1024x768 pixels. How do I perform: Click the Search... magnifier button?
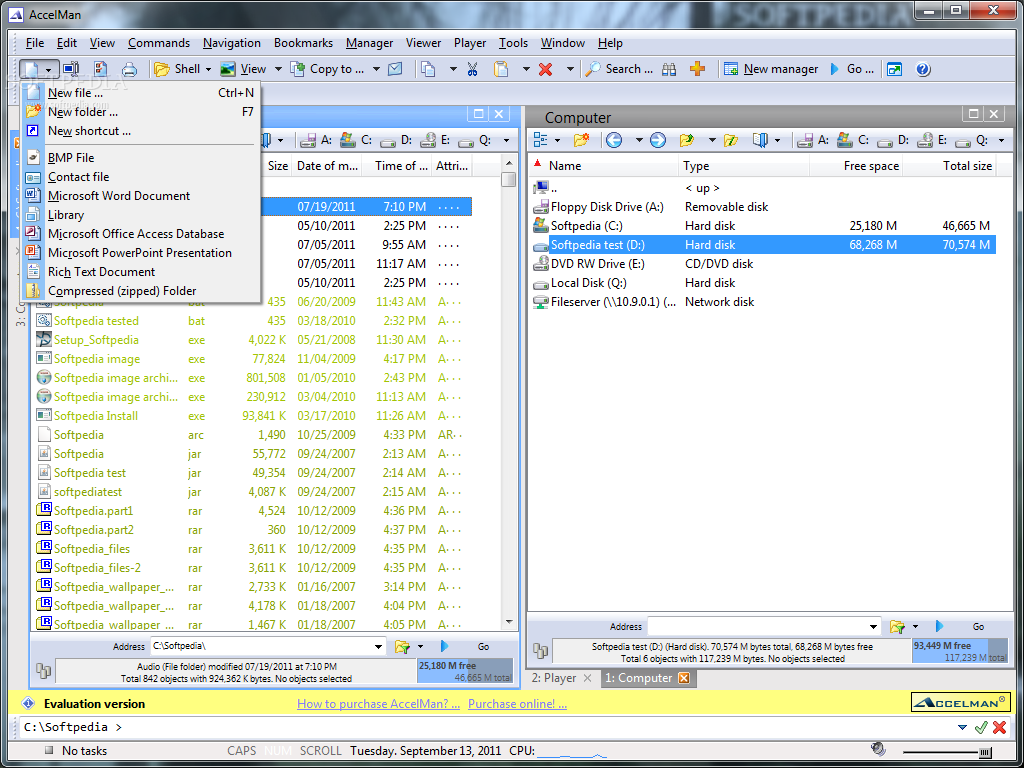pyautogui.click(x=618, y=69)
